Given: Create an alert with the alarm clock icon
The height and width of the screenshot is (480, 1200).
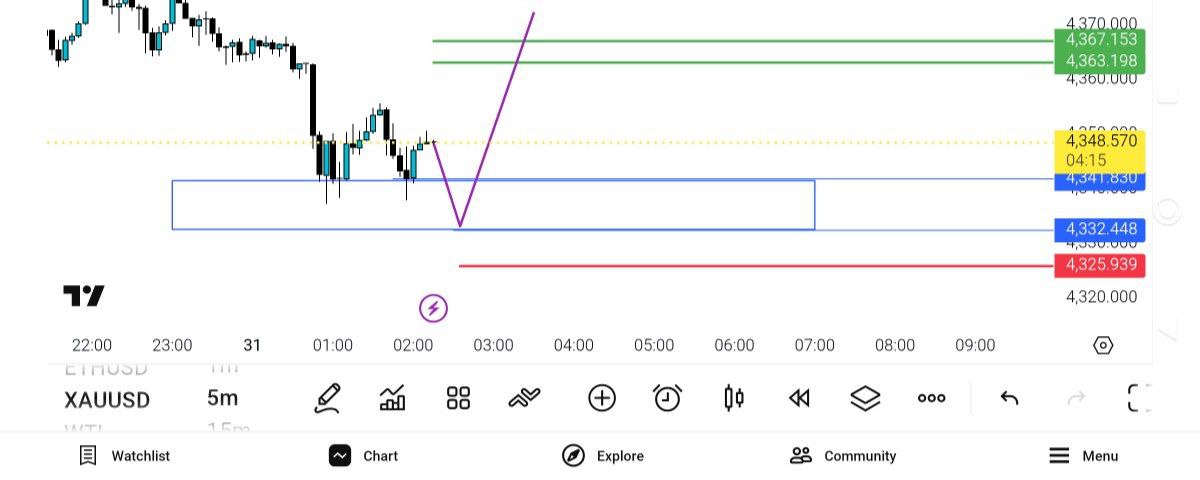Looking at the screenshot, I should coord(667,398).
